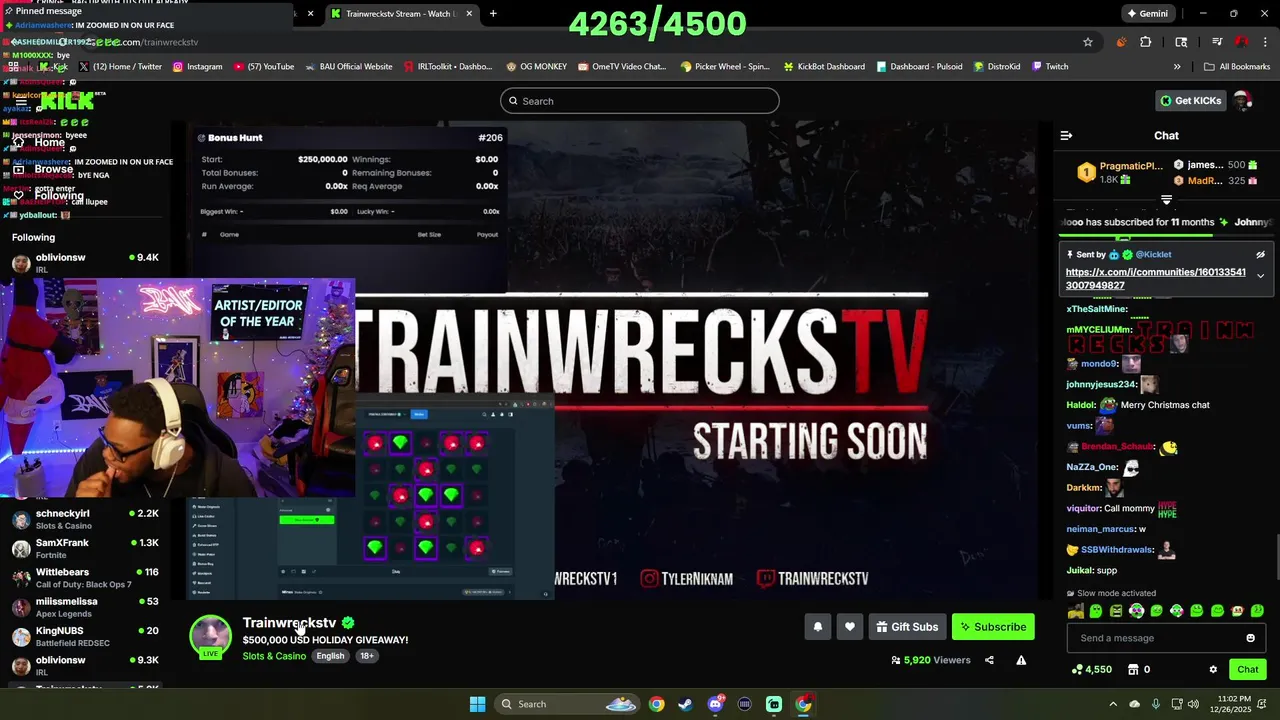The width and height of the screenshot is (1280, 720).
Task: Open a new browser tab
Action: click(x=493, y=14)
